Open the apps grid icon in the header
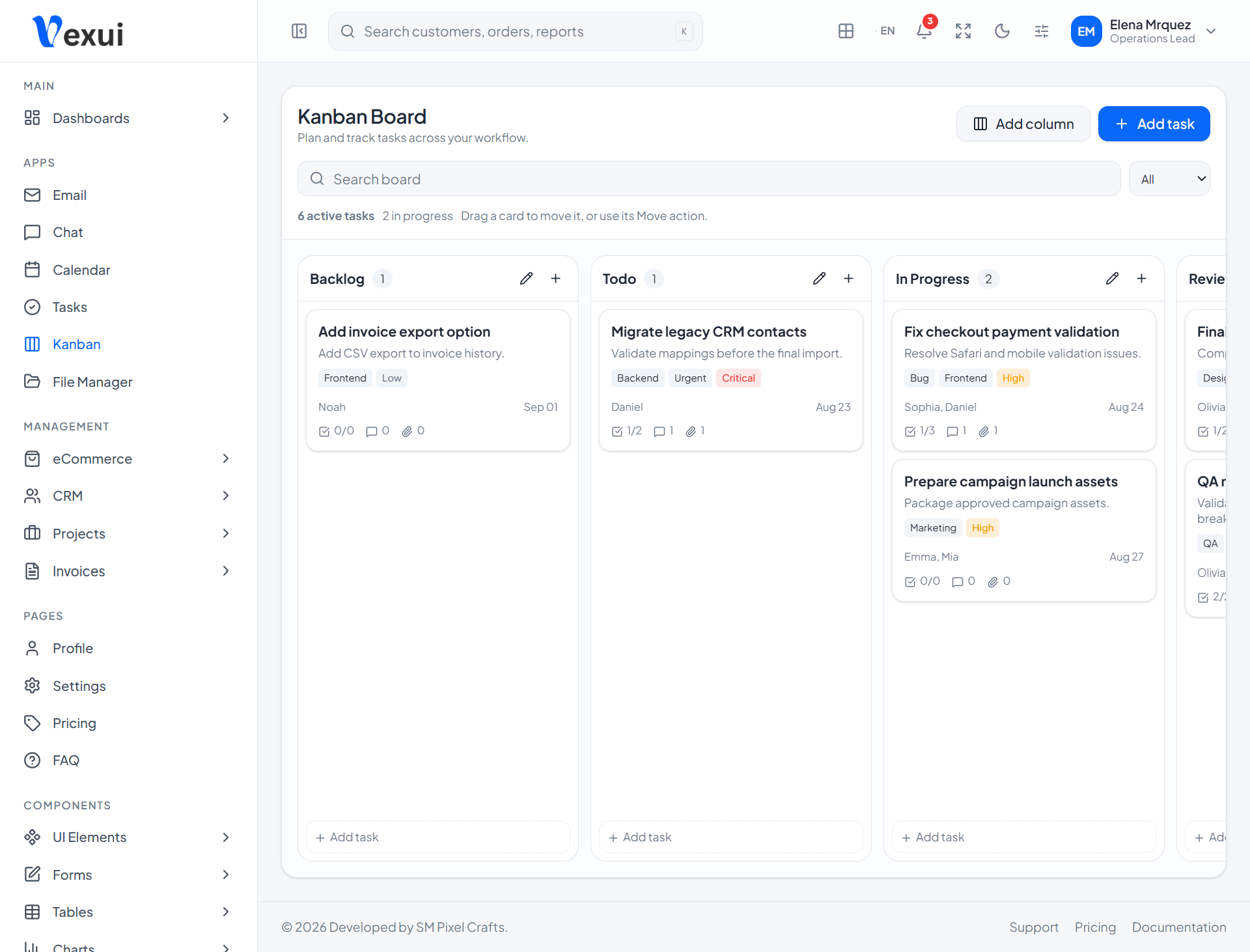This screenshot has height=952, width=1250. click(x=846, y=31)
